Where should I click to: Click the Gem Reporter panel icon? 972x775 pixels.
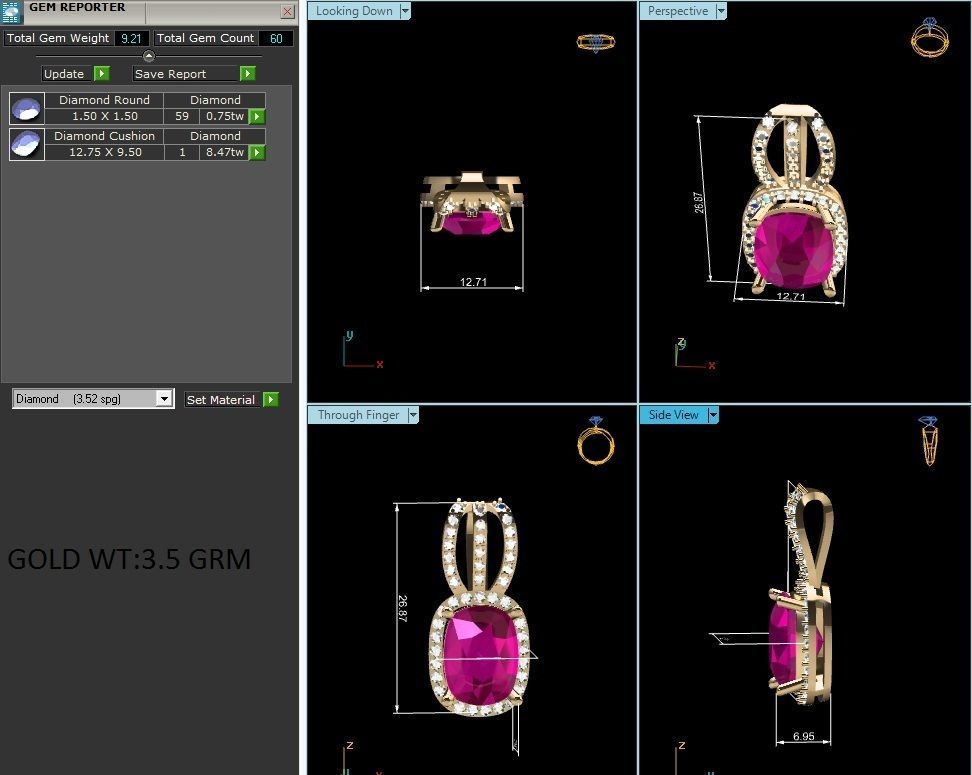point(11,12)
